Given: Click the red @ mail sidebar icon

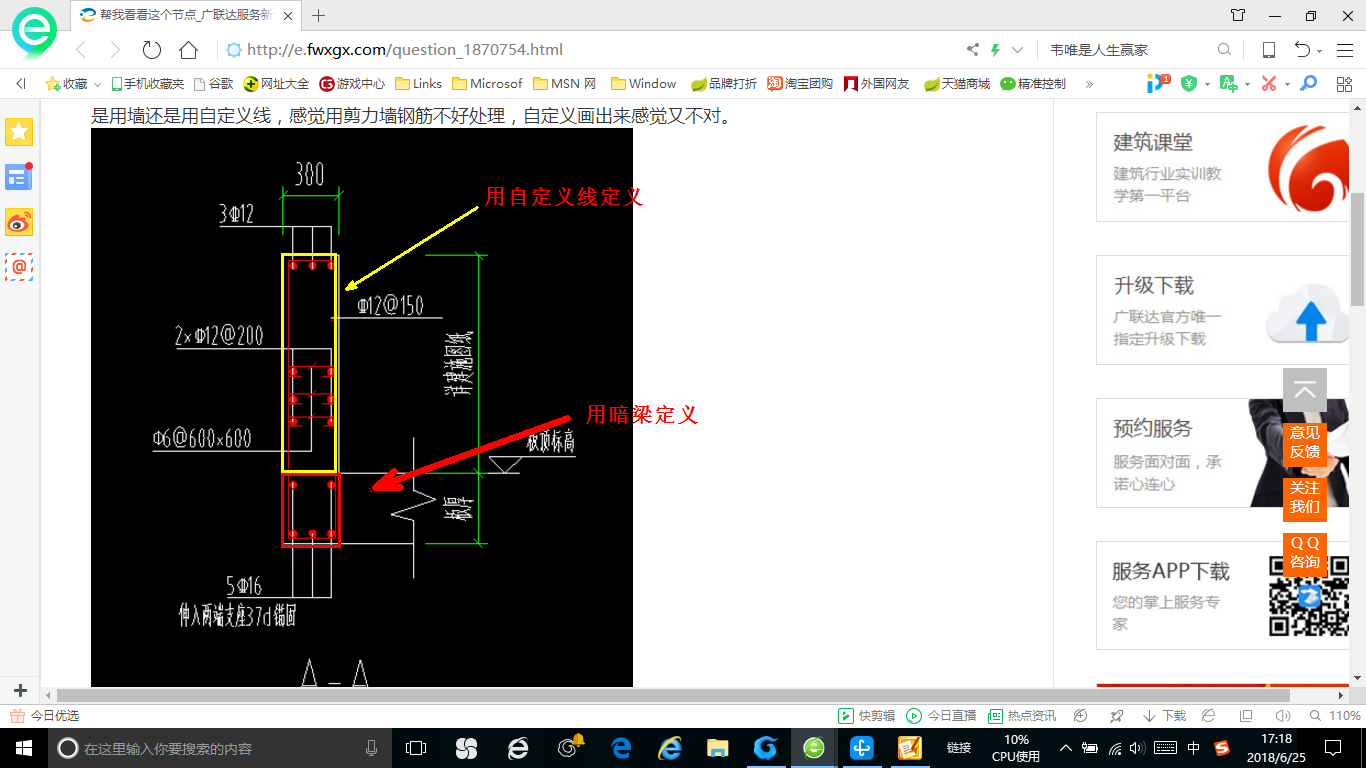Looking at the screenshot, I should pyautogui.click(x=19, y=267).
